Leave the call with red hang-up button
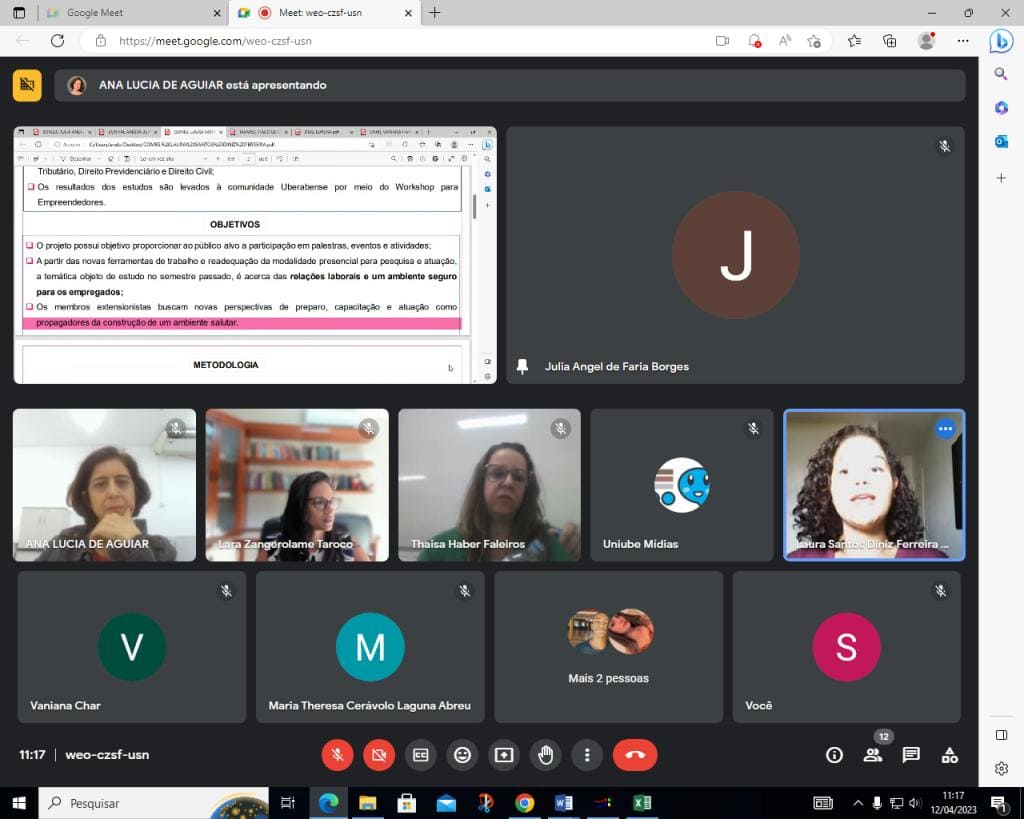This screenshot has height=819, width=1024. (x=635, y=755)
